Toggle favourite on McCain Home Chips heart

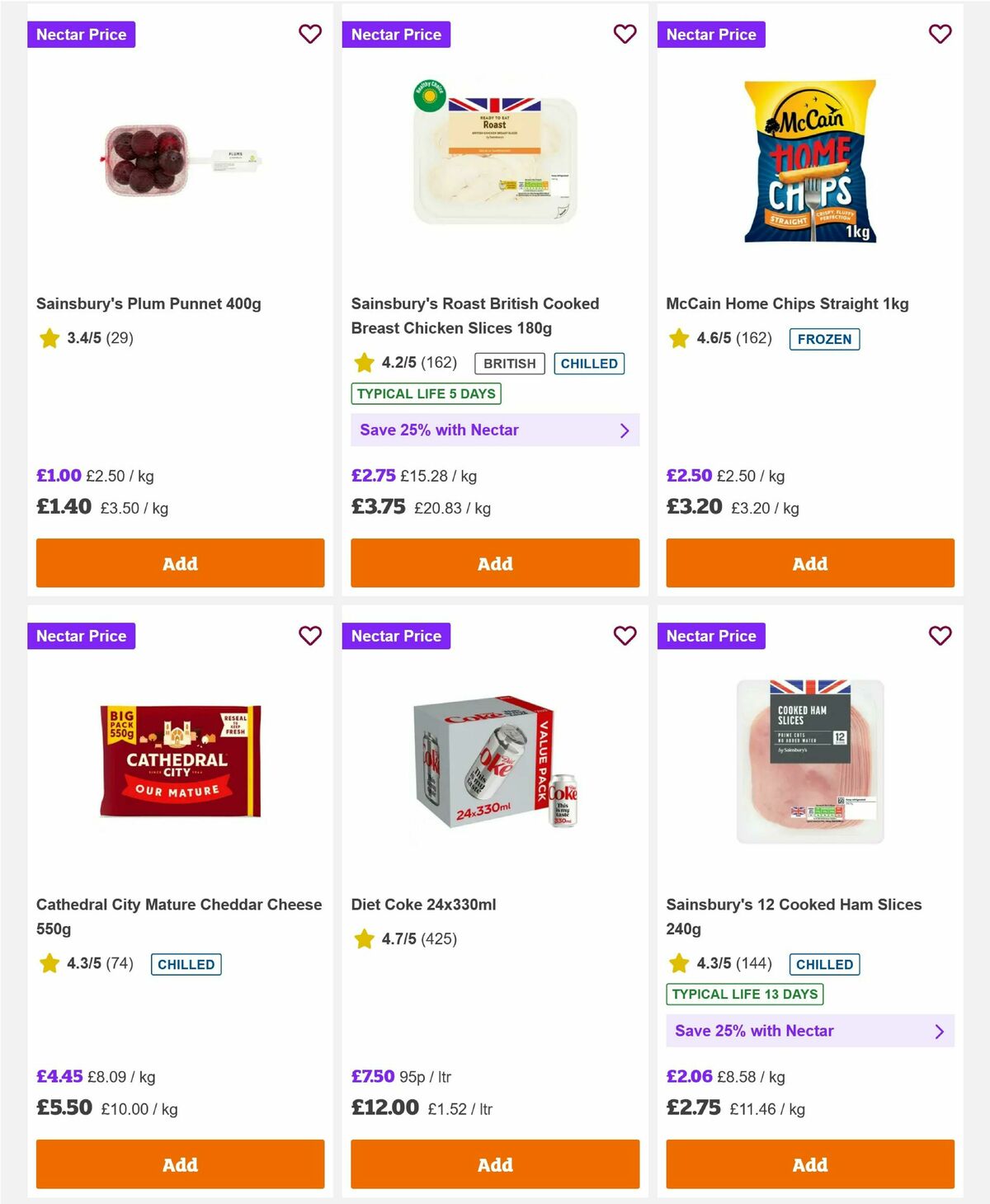coord(940,35)
